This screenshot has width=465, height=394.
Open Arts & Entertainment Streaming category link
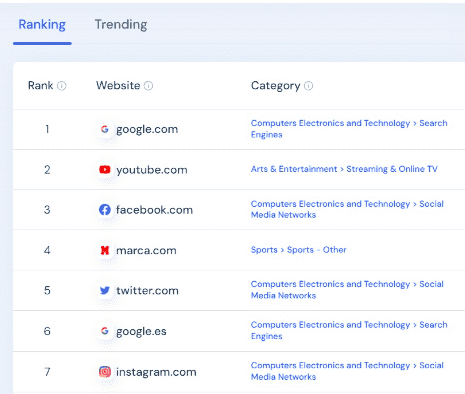(x=344, y=169)
